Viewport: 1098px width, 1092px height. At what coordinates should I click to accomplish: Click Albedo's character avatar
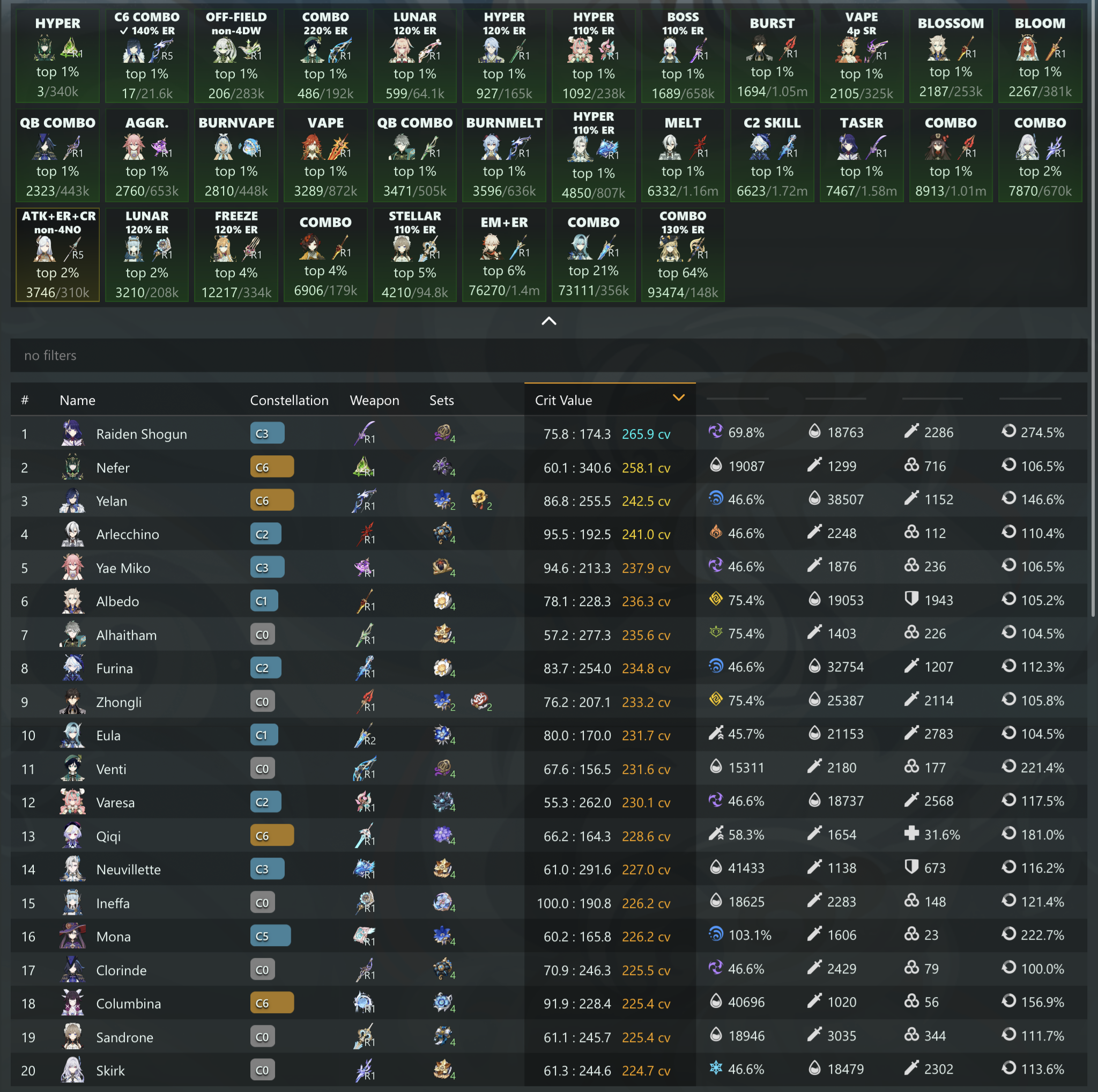pos(73,601)
